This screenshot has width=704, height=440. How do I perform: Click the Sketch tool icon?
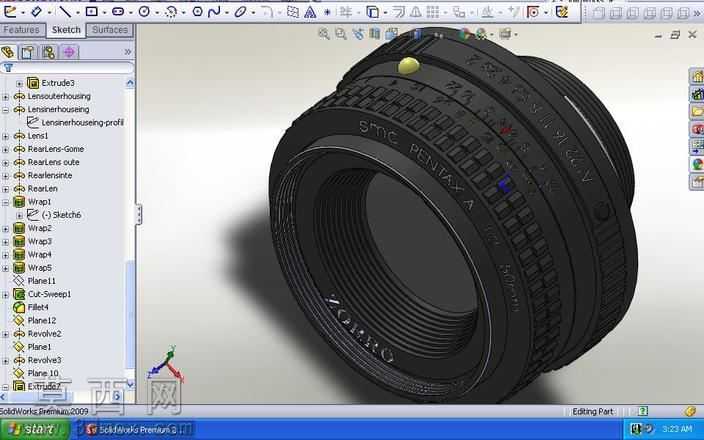pyautogui.click(x=10, y=12)
